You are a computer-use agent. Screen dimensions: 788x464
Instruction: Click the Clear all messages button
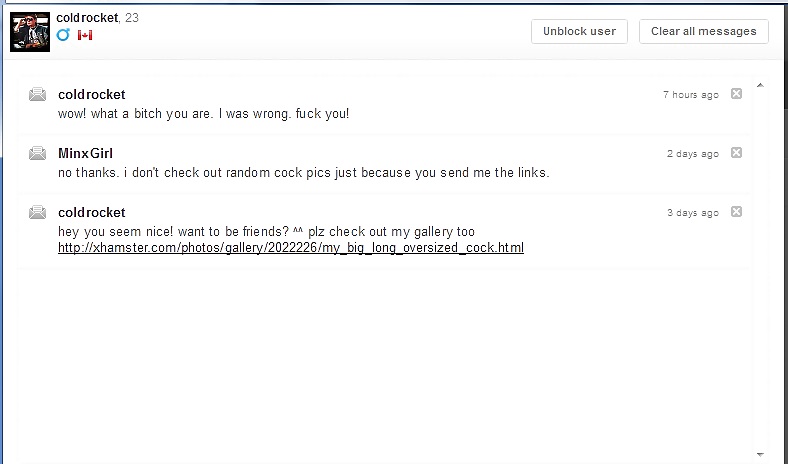point(704,31)
